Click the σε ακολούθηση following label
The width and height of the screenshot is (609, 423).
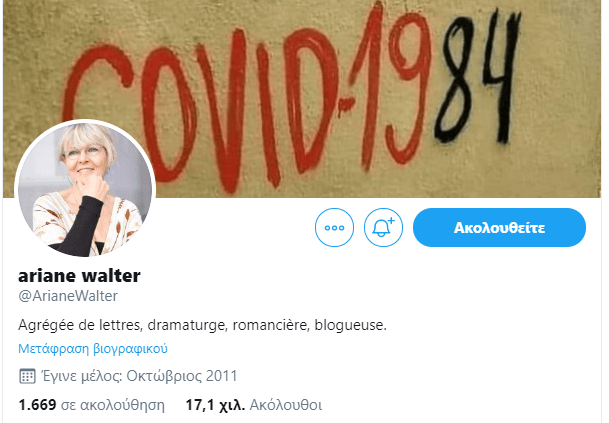click(x=113, y=405)
